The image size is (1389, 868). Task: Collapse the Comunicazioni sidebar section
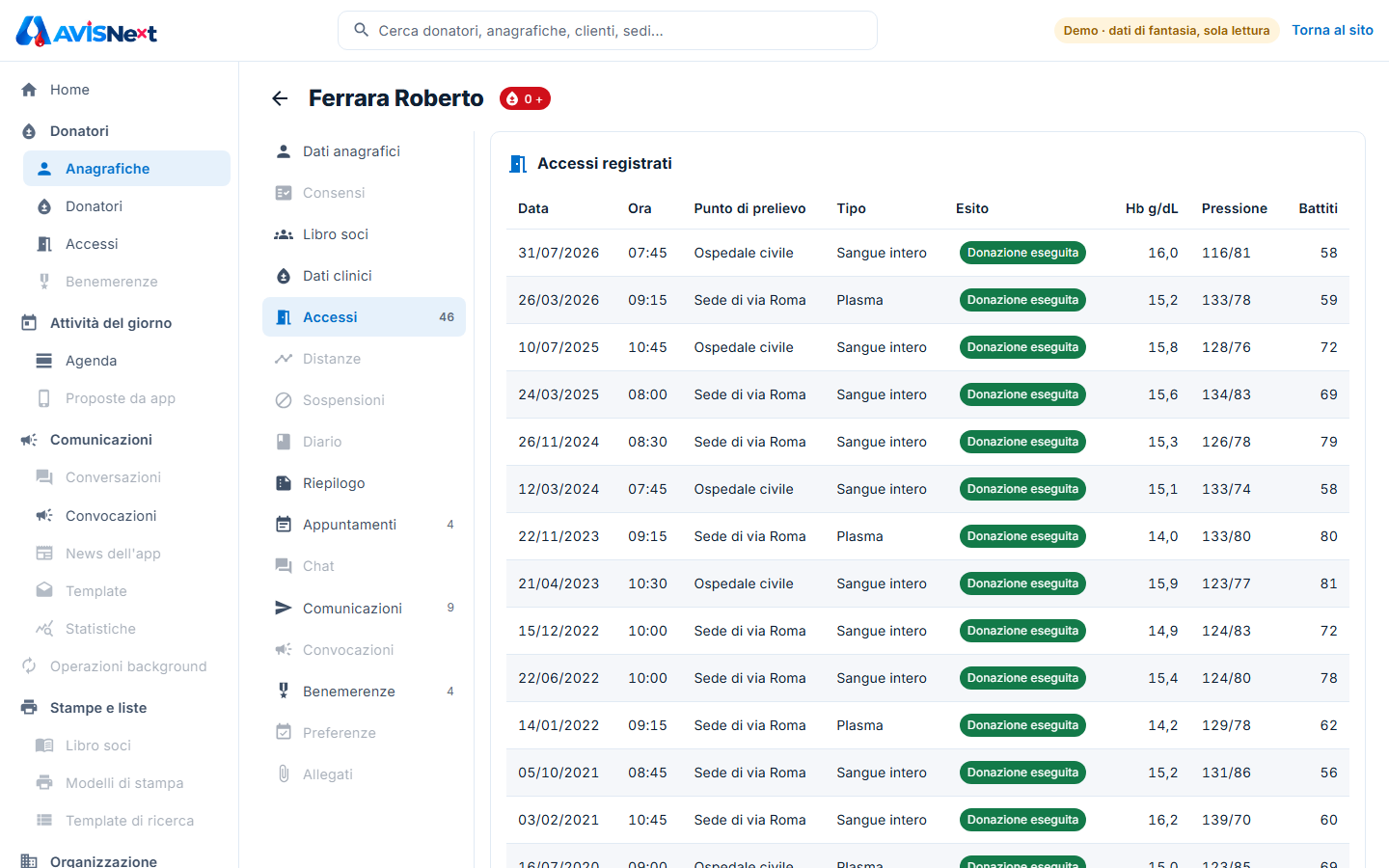click(x=100, y=440)
